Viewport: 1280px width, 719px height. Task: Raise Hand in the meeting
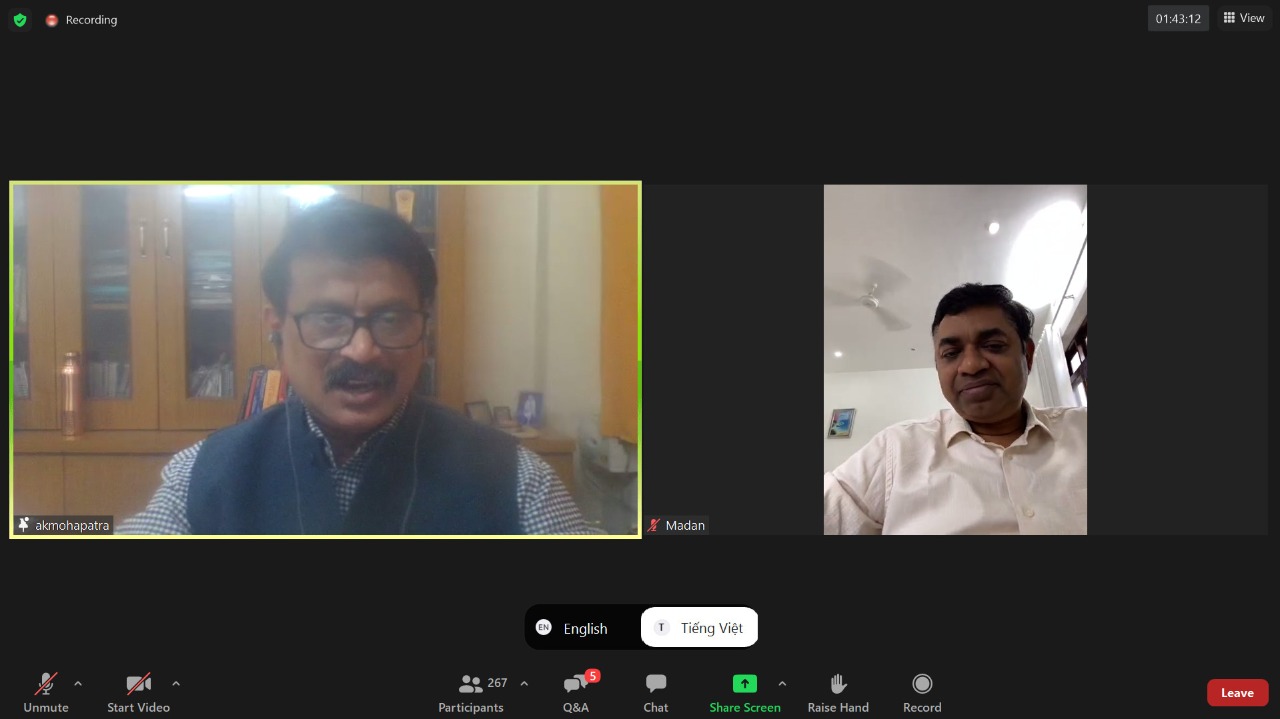click(x=838, y=692)
